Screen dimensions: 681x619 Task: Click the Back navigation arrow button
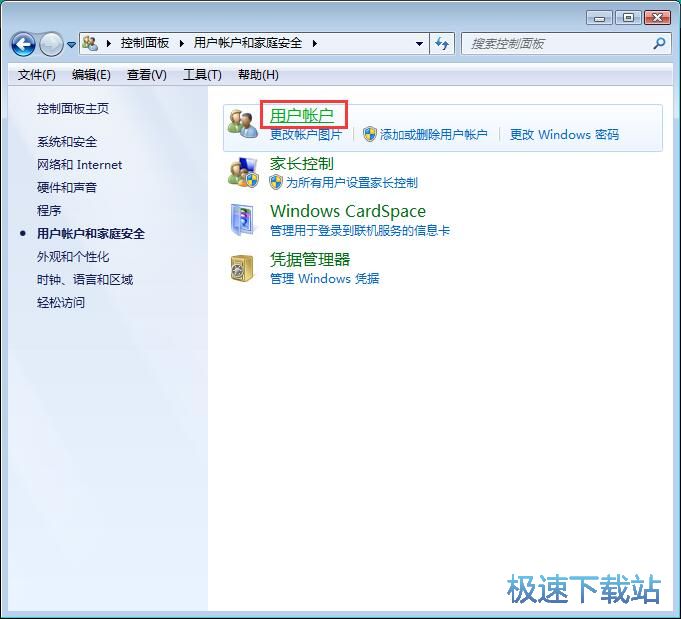23,44
